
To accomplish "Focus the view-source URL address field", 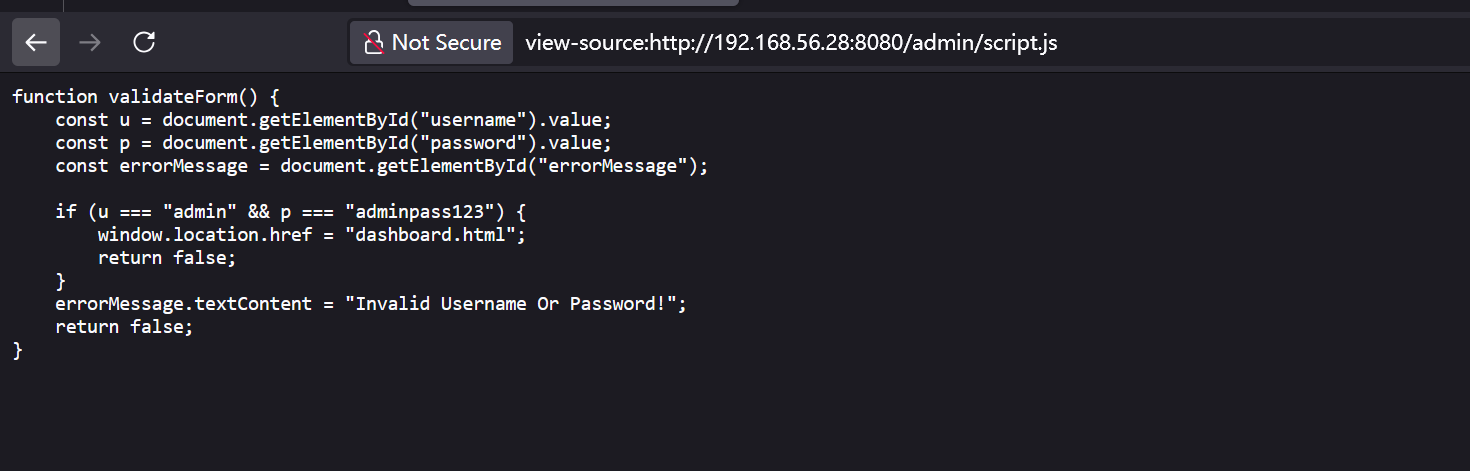I will (x=990, y=42).
